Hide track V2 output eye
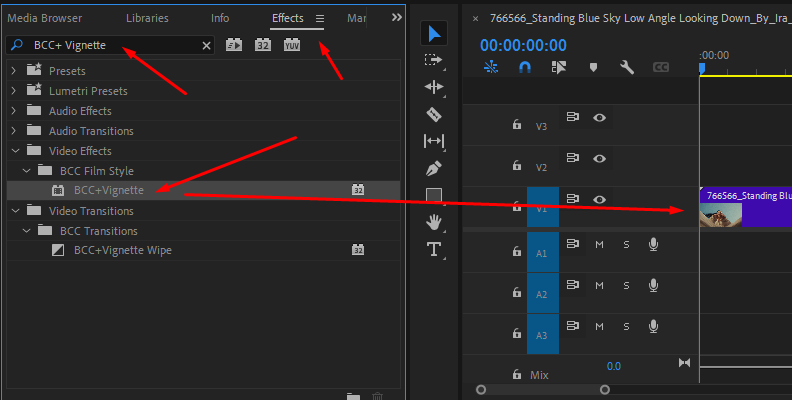The height and width of the screenshot is (400, 792). coord(599,158)
